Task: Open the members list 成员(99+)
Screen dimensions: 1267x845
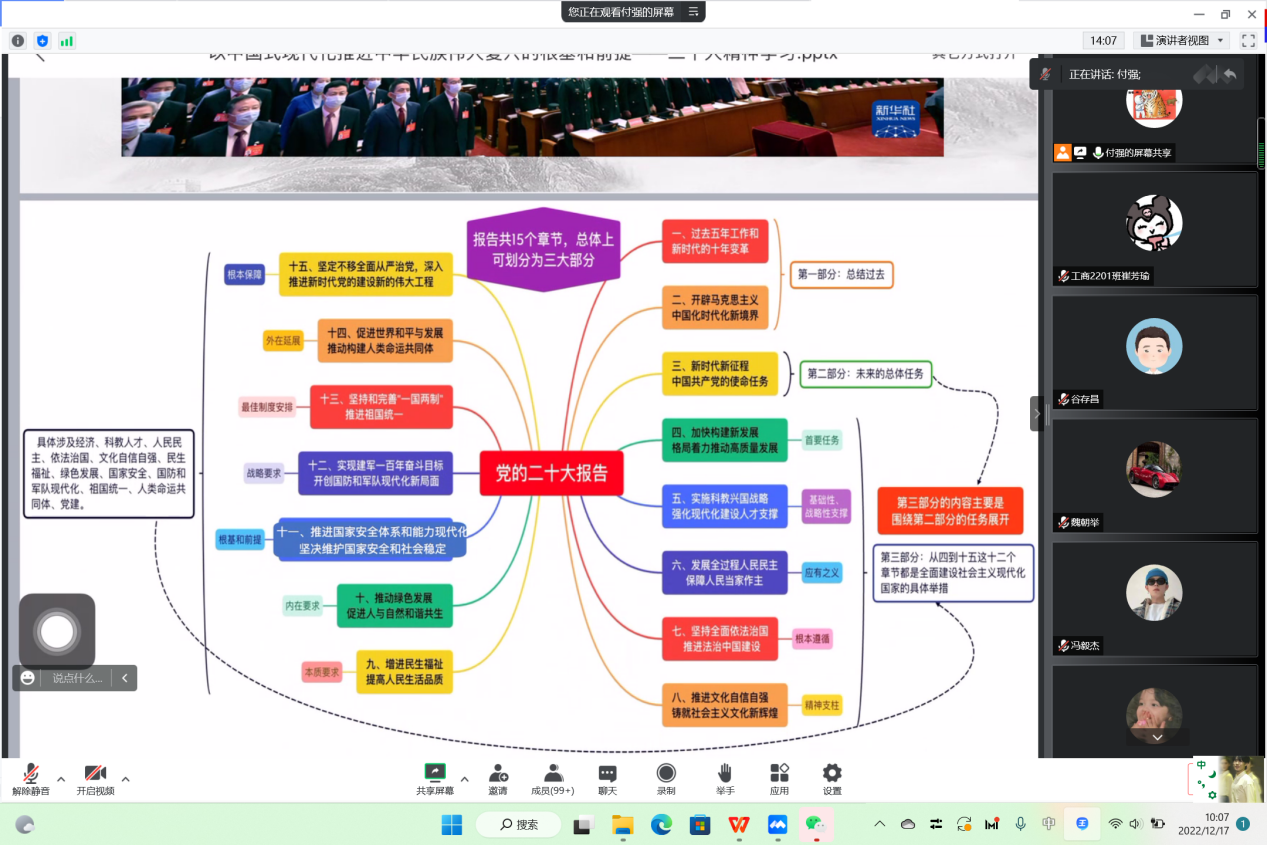Action: (552, 779)
